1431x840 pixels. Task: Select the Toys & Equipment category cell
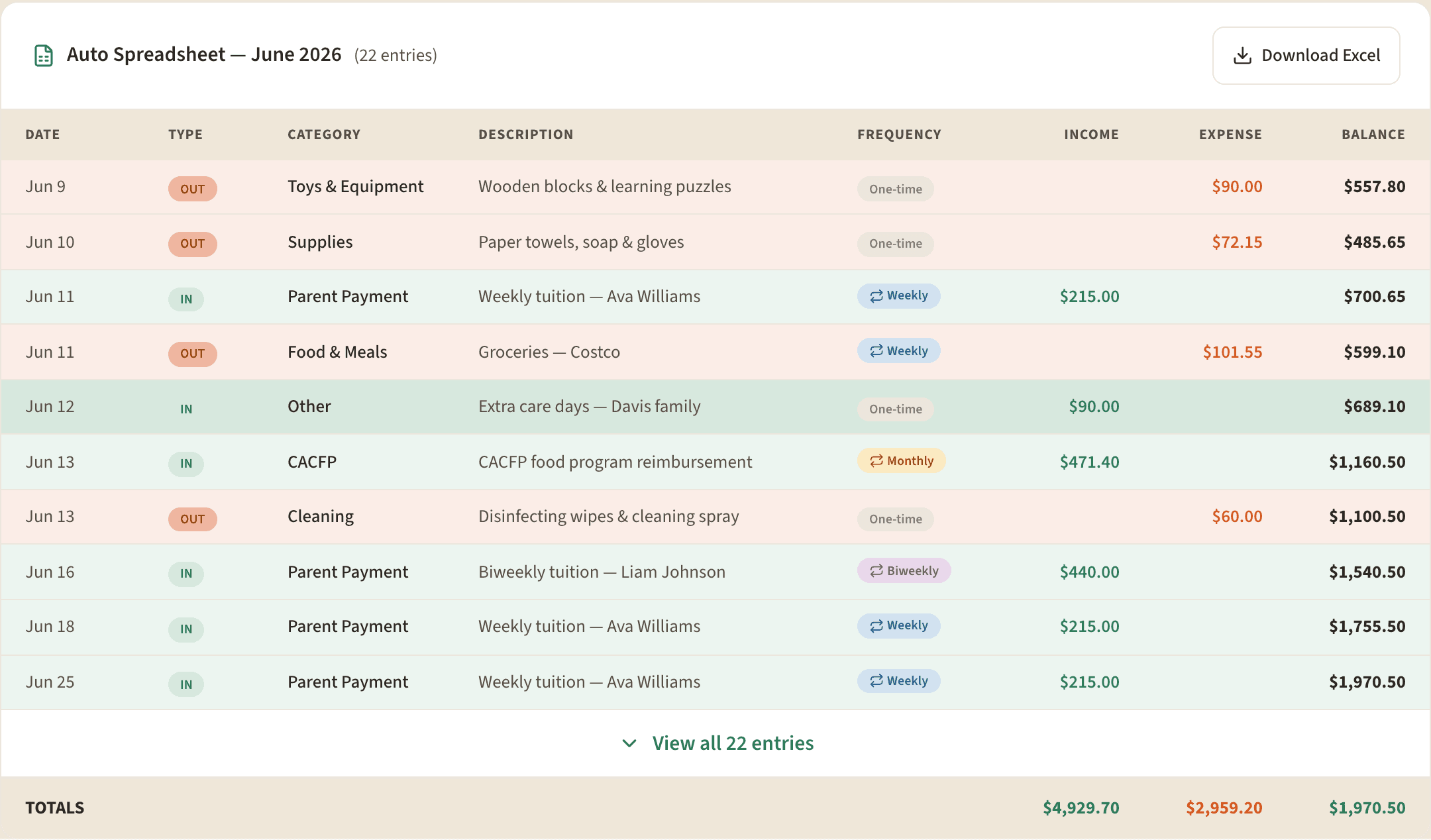[x=355, y=187]
